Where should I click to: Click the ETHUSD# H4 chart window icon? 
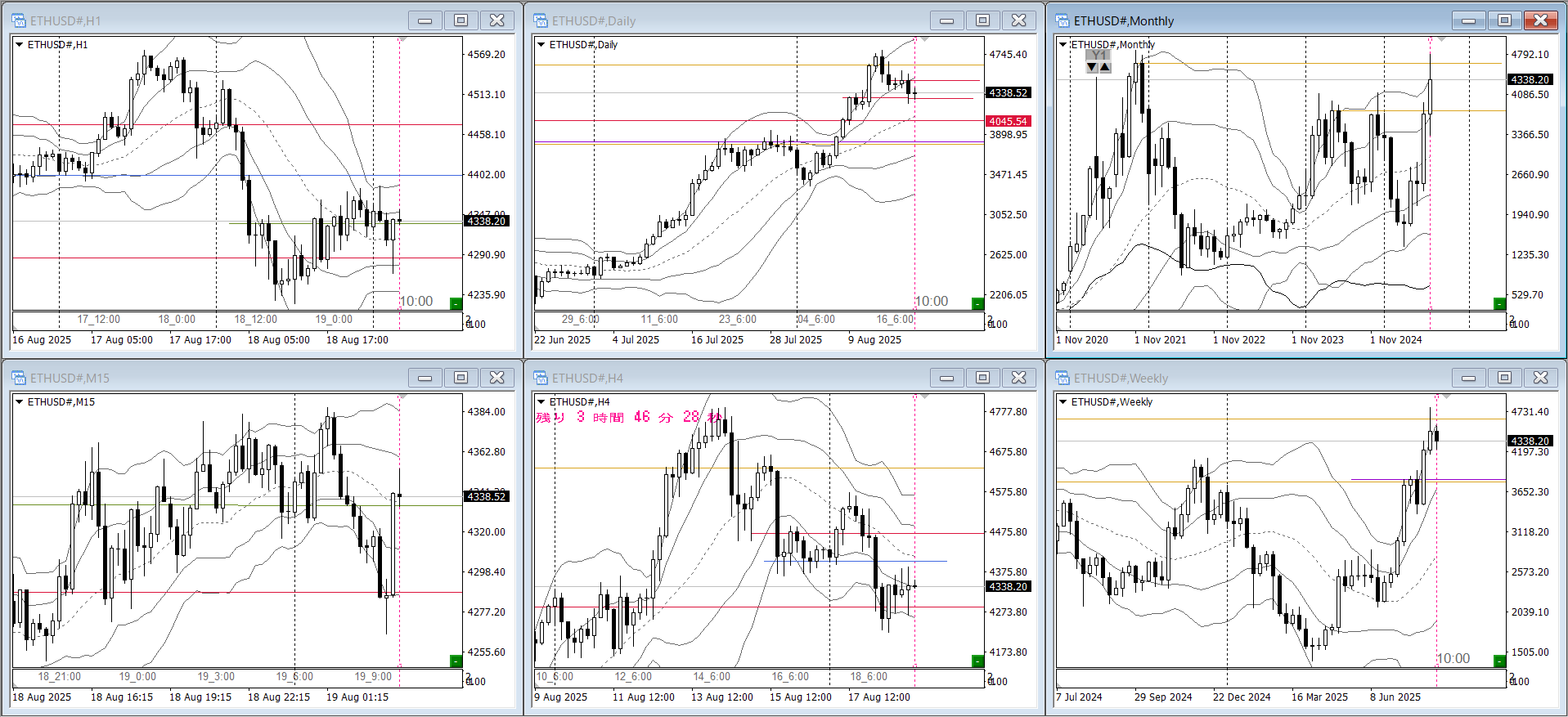(540, 378)
